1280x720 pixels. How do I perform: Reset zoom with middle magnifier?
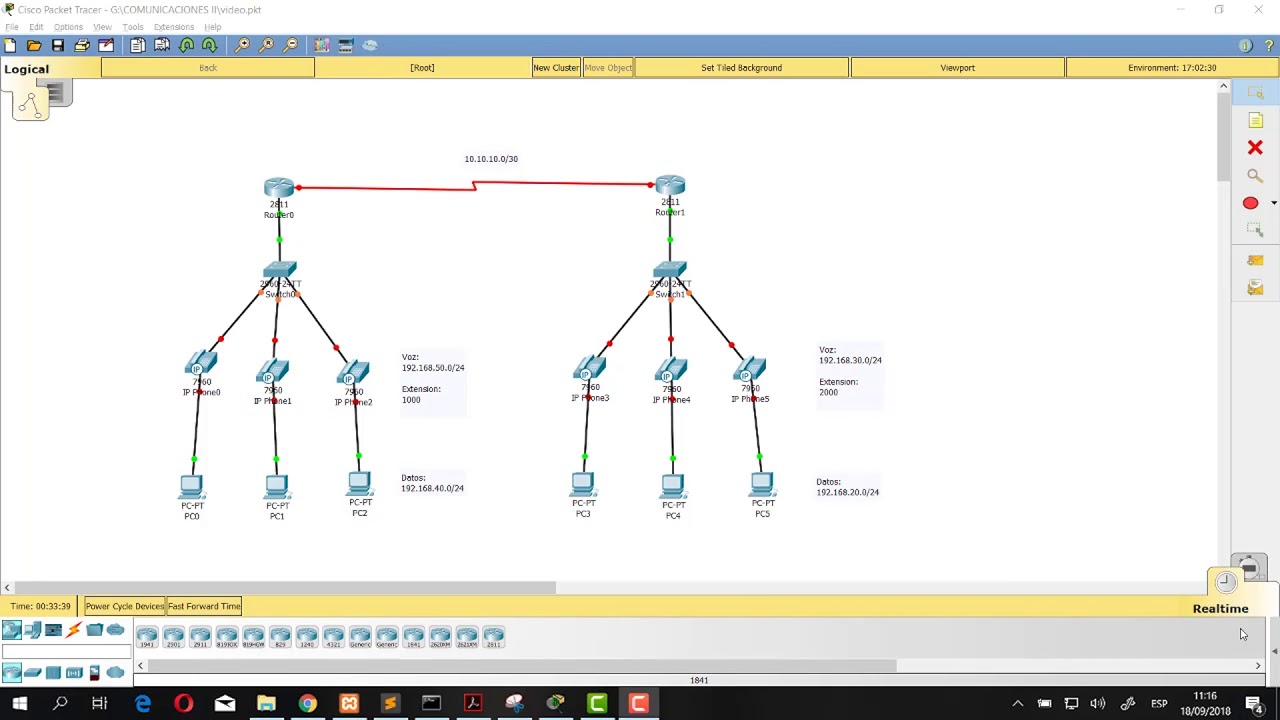coord(266,45)
